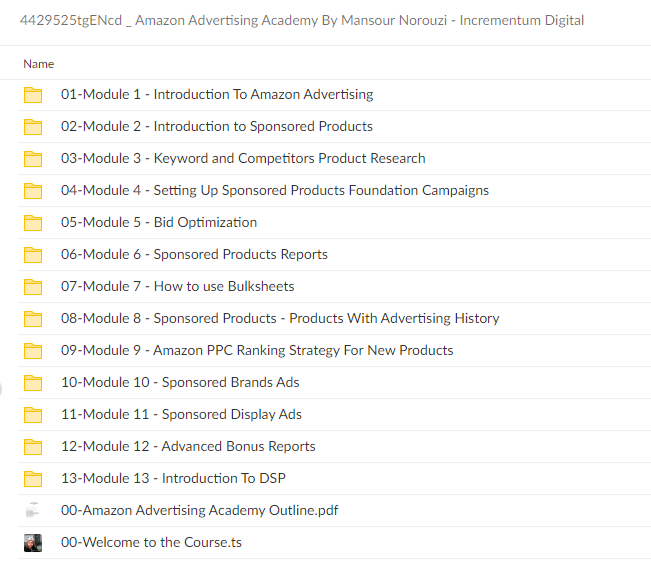The width and height of the screenshot is (651, 572).
Task: Click the folder icon for 03-Module 3
Action: coord(33,159)
